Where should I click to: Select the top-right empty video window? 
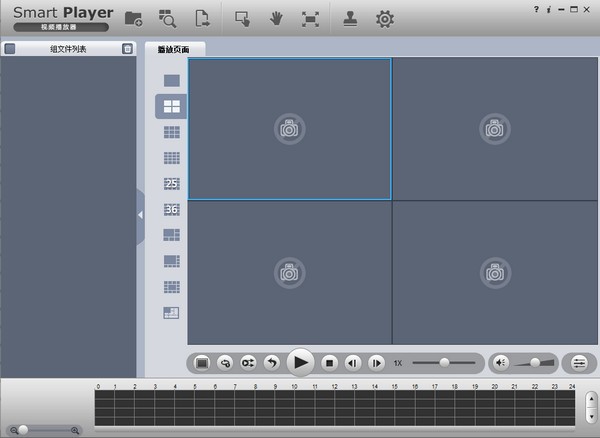pyautogui.click(x=495, y=129)
